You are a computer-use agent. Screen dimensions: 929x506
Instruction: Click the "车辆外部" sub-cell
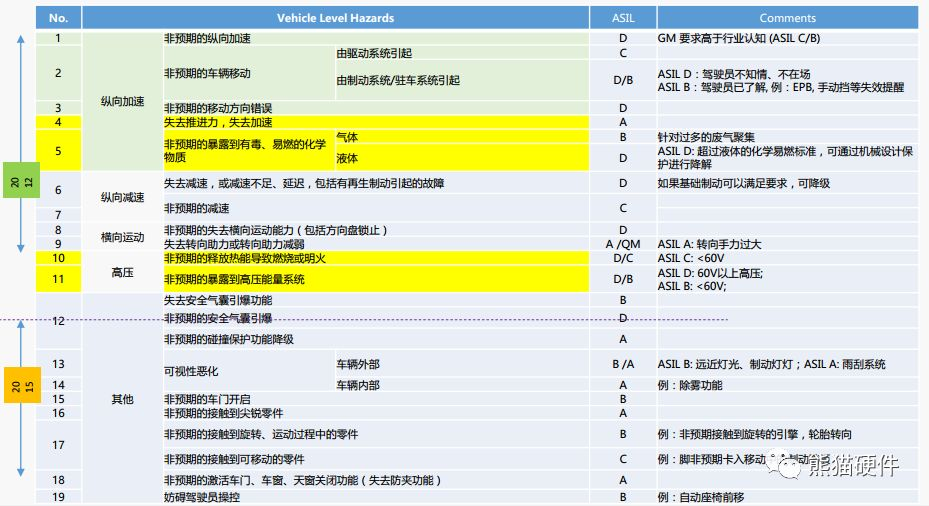[x=358, y=364]
